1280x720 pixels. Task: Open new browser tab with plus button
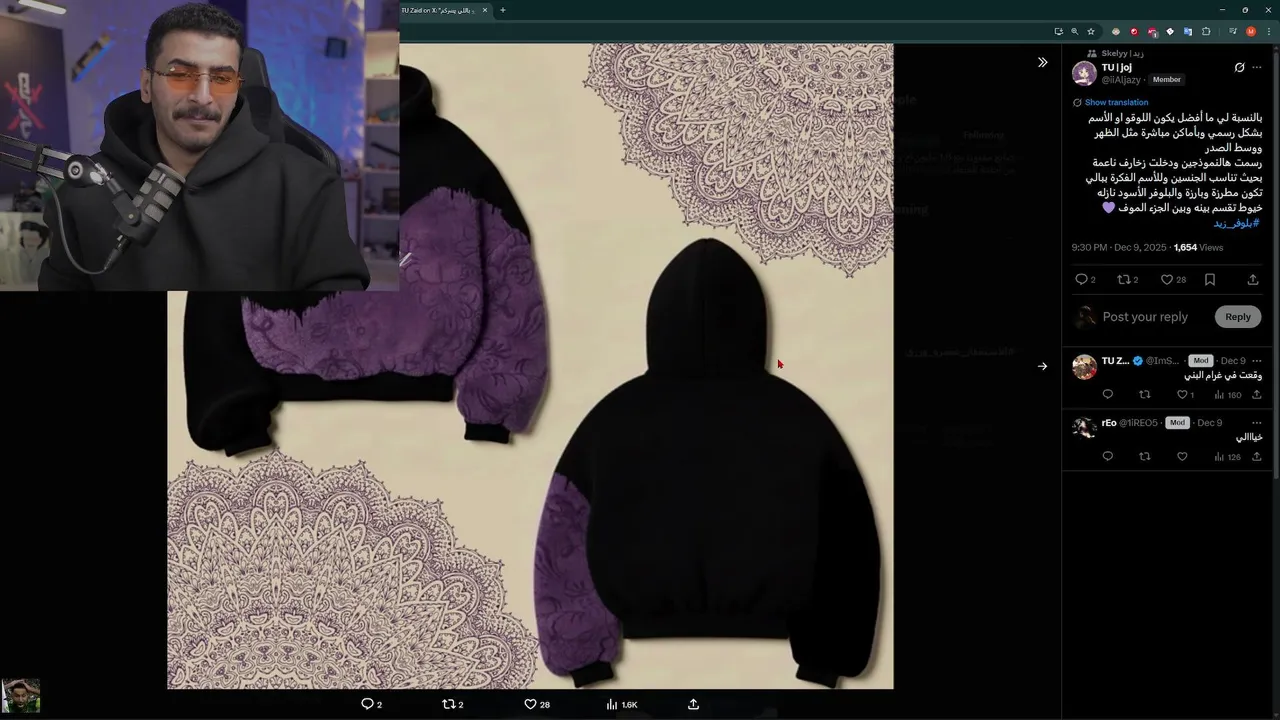point(503,10)
